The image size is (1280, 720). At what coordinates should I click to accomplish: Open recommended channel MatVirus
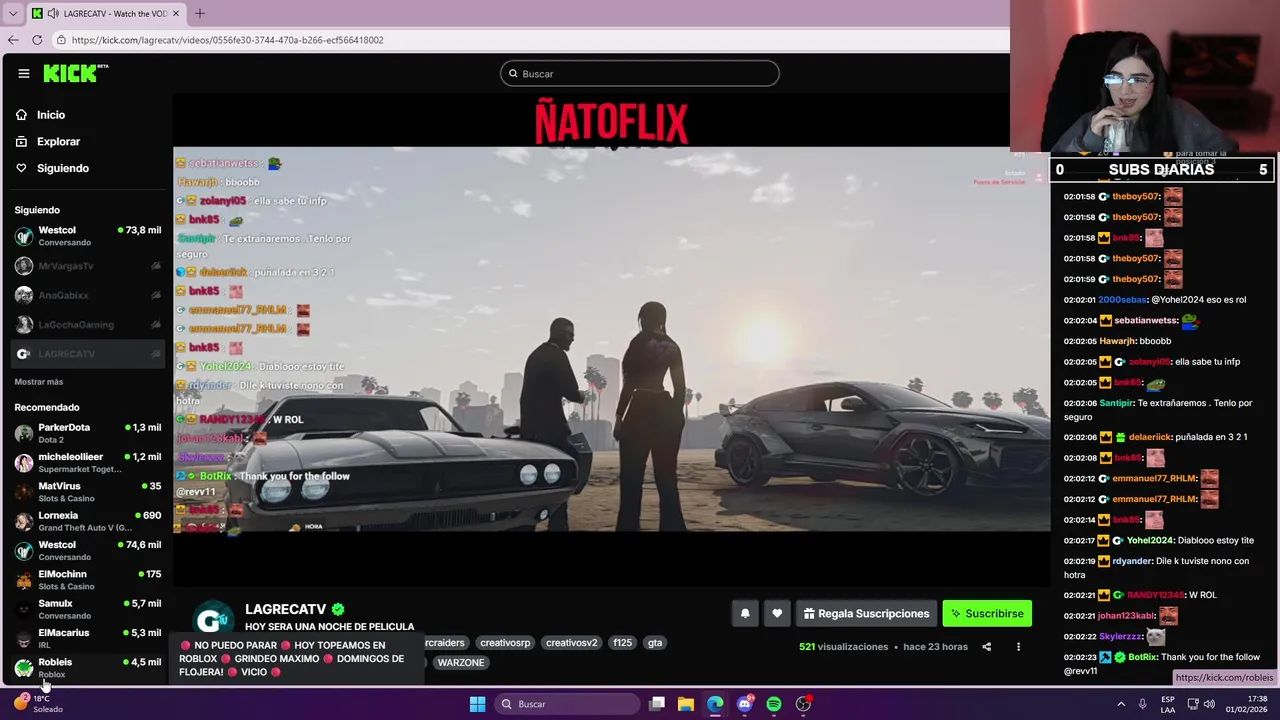pyautogui.click(x=88, y=492)
